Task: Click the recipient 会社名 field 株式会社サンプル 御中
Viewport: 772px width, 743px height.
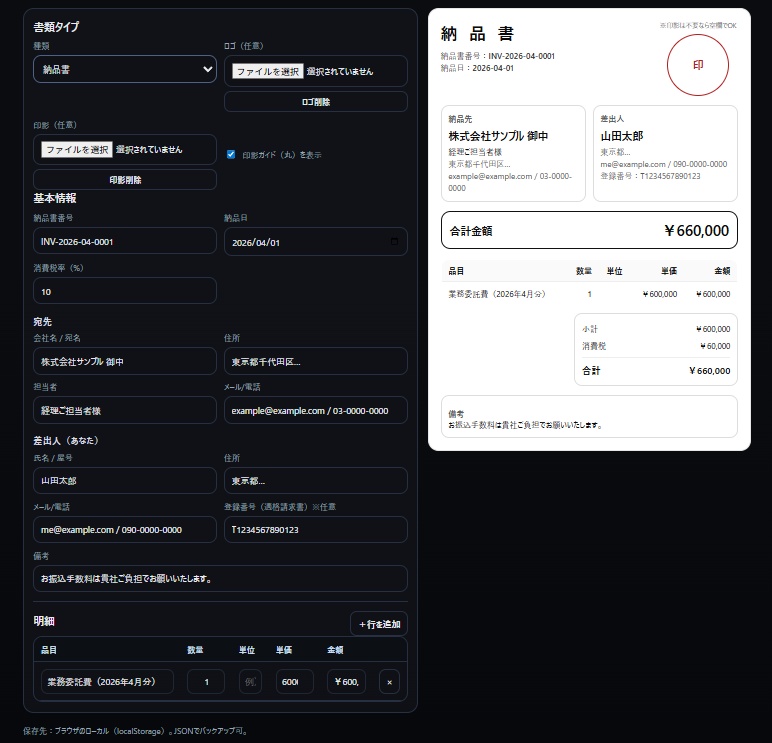Action: 125,361
